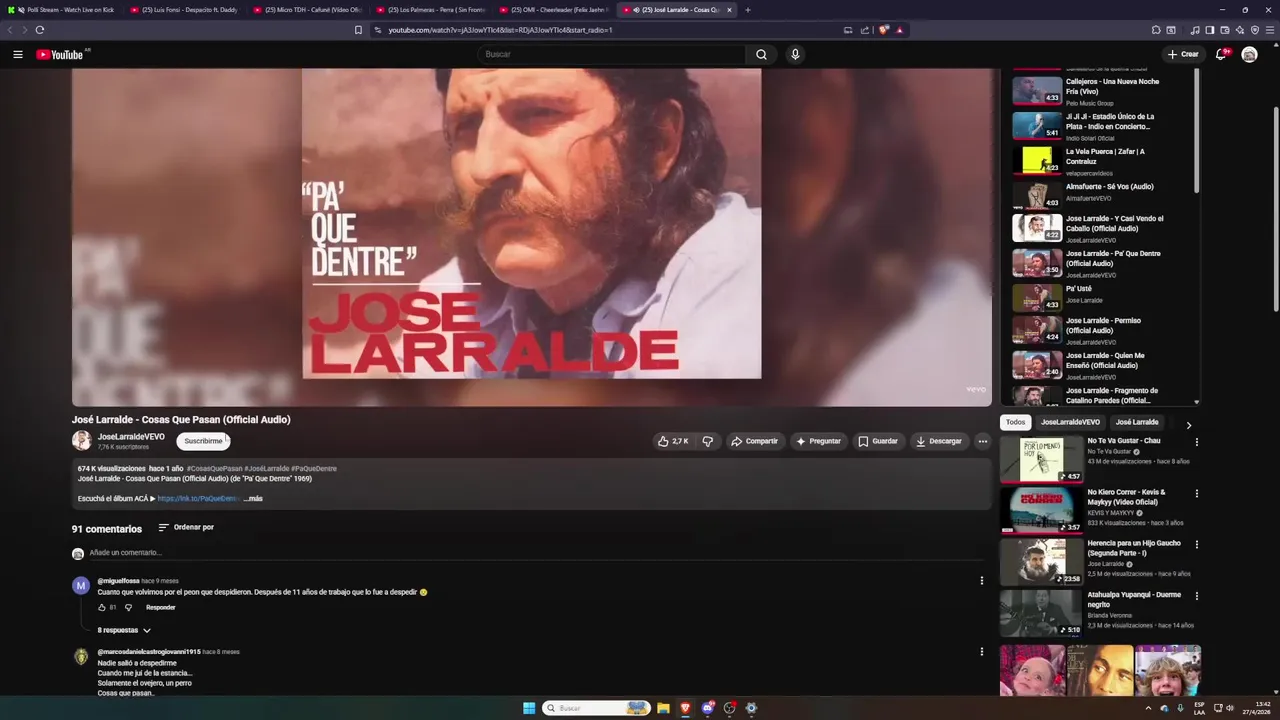Dislike miguelfossa's comment

pyautogui.click(x=128, y=607)
